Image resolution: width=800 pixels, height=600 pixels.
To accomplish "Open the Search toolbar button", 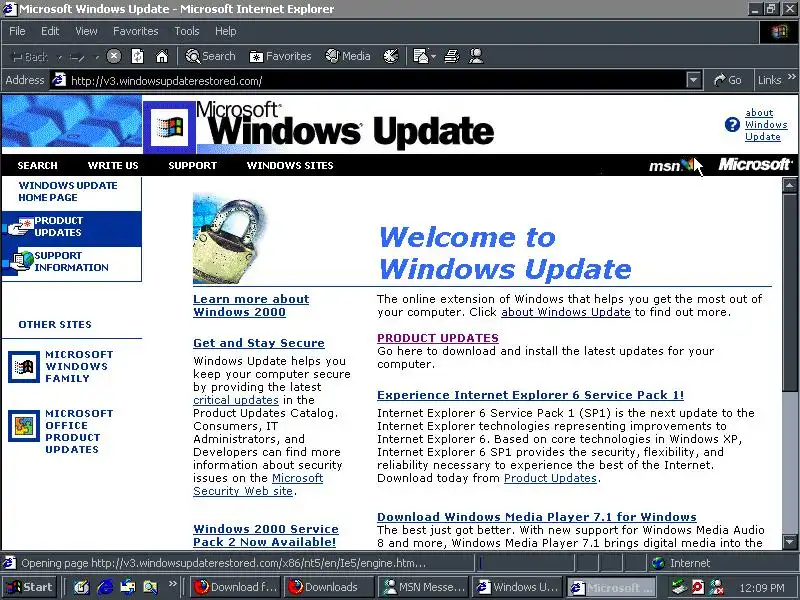I will tap(210, 56).
